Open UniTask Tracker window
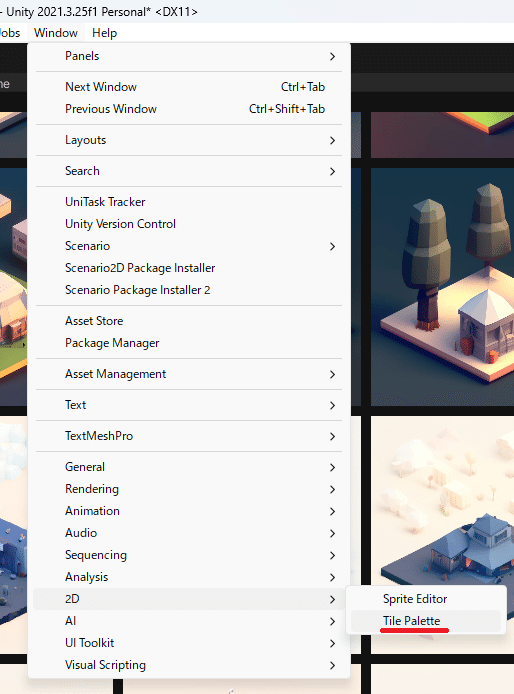Image resolution: width=514 pixels, height=694 pixels. (x=189, y=202)
